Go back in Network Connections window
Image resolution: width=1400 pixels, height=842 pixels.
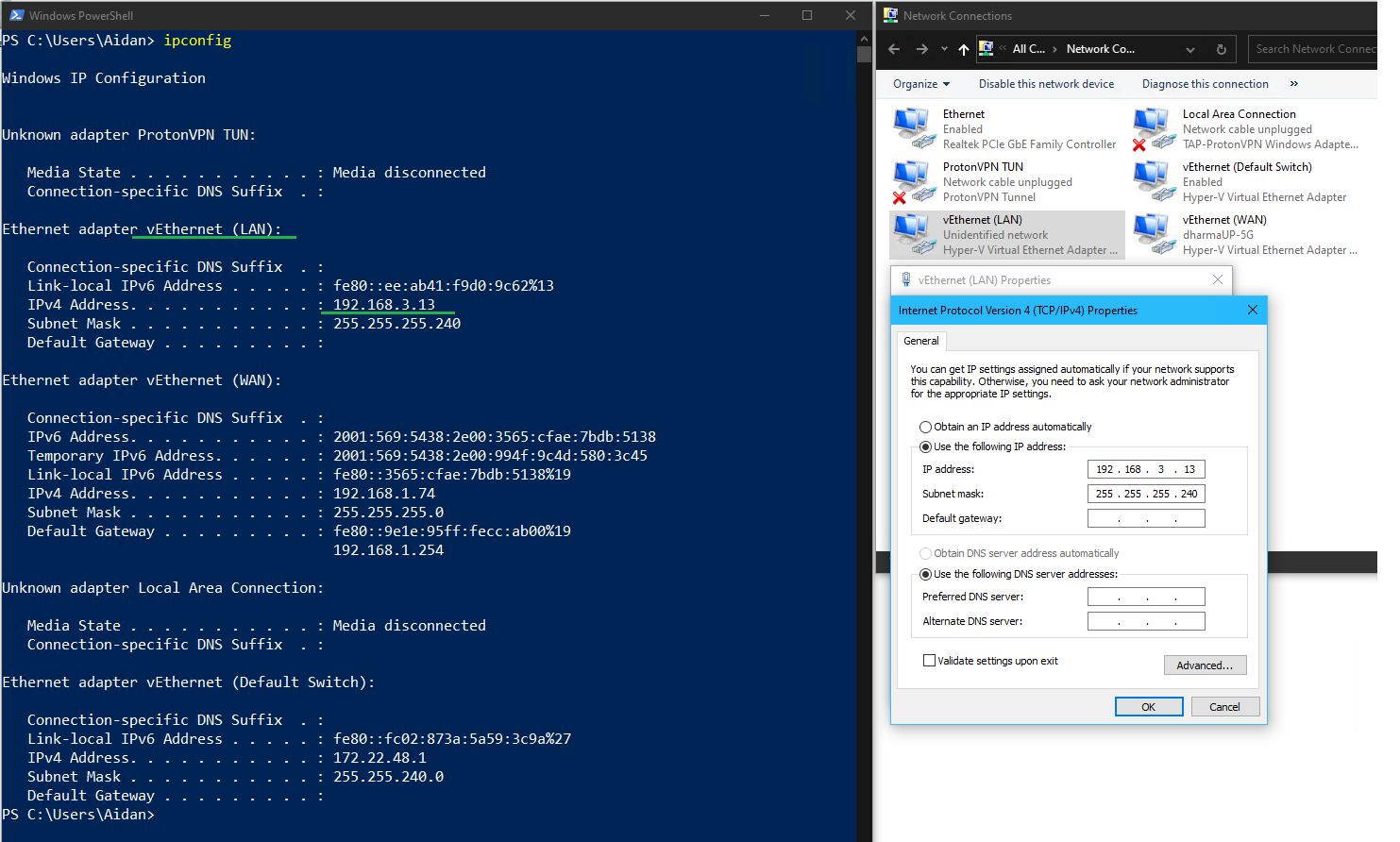tap(894, 49)
